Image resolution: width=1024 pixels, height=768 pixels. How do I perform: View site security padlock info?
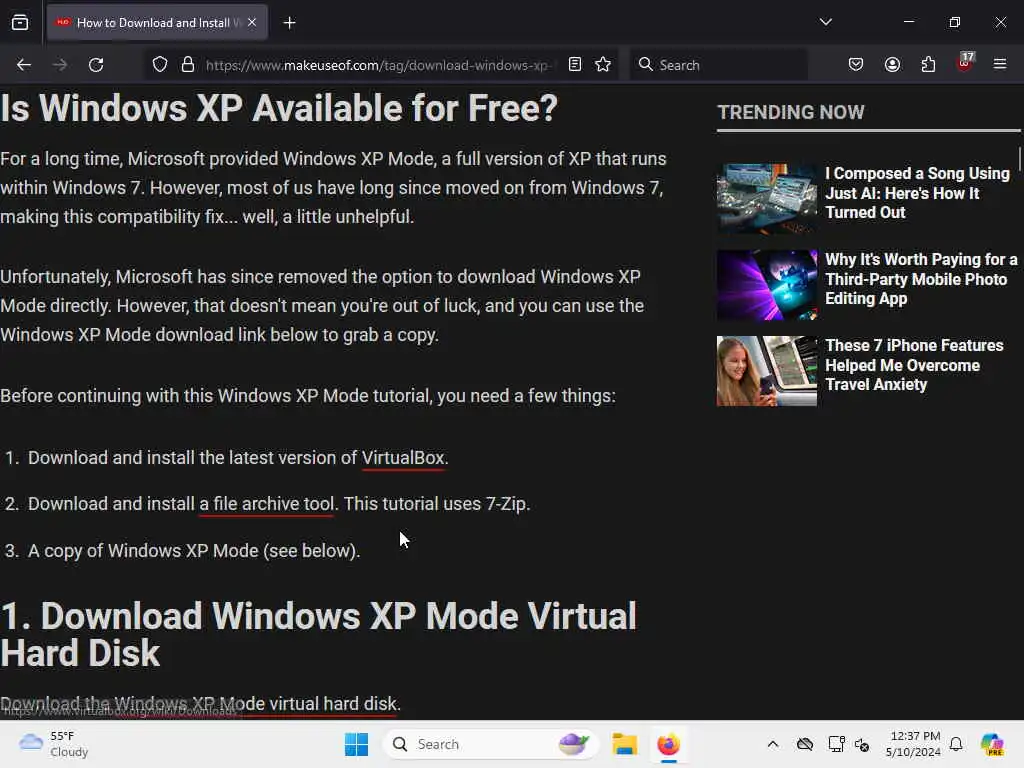(x=188, y=65)
